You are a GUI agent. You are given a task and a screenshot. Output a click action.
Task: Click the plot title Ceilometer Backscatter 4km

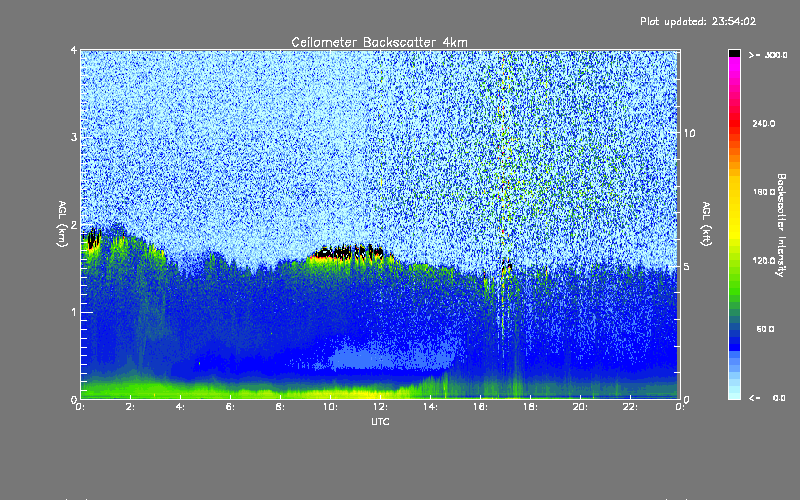(379, 42)
